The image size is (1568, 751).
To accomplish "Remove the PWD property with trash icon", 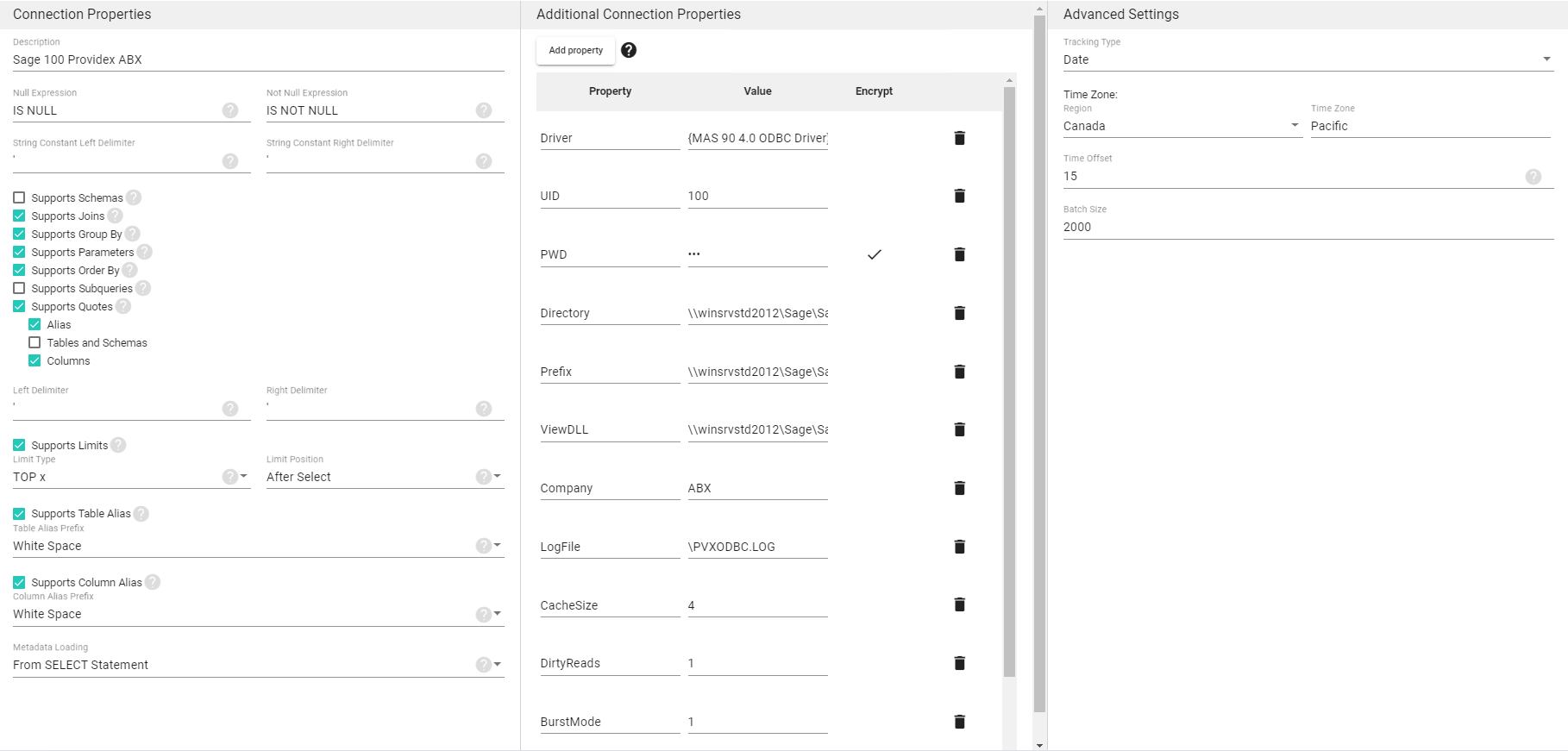I will [x=959, y=254].
